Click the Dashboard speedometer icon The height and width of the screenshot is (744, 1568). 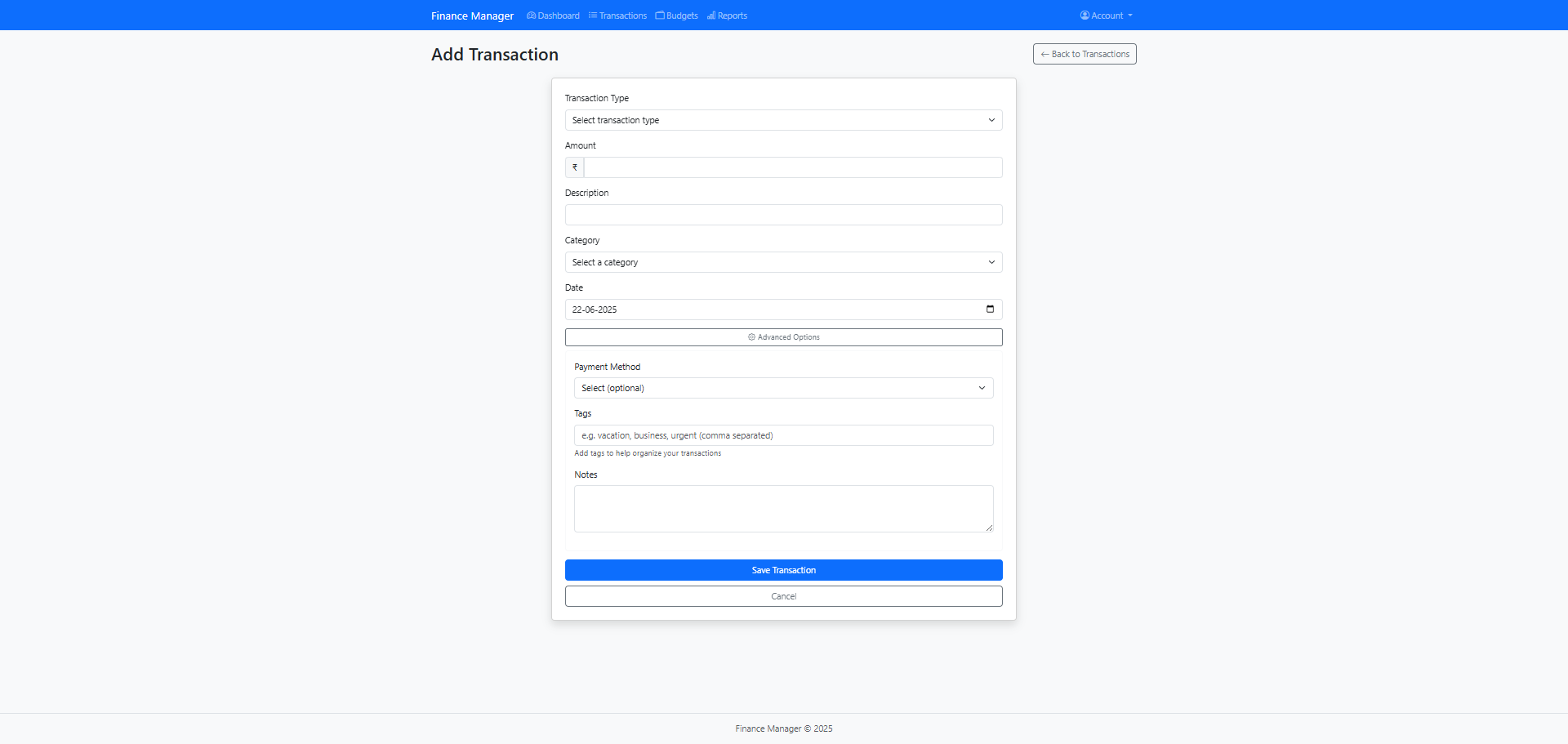click(531, 16)
